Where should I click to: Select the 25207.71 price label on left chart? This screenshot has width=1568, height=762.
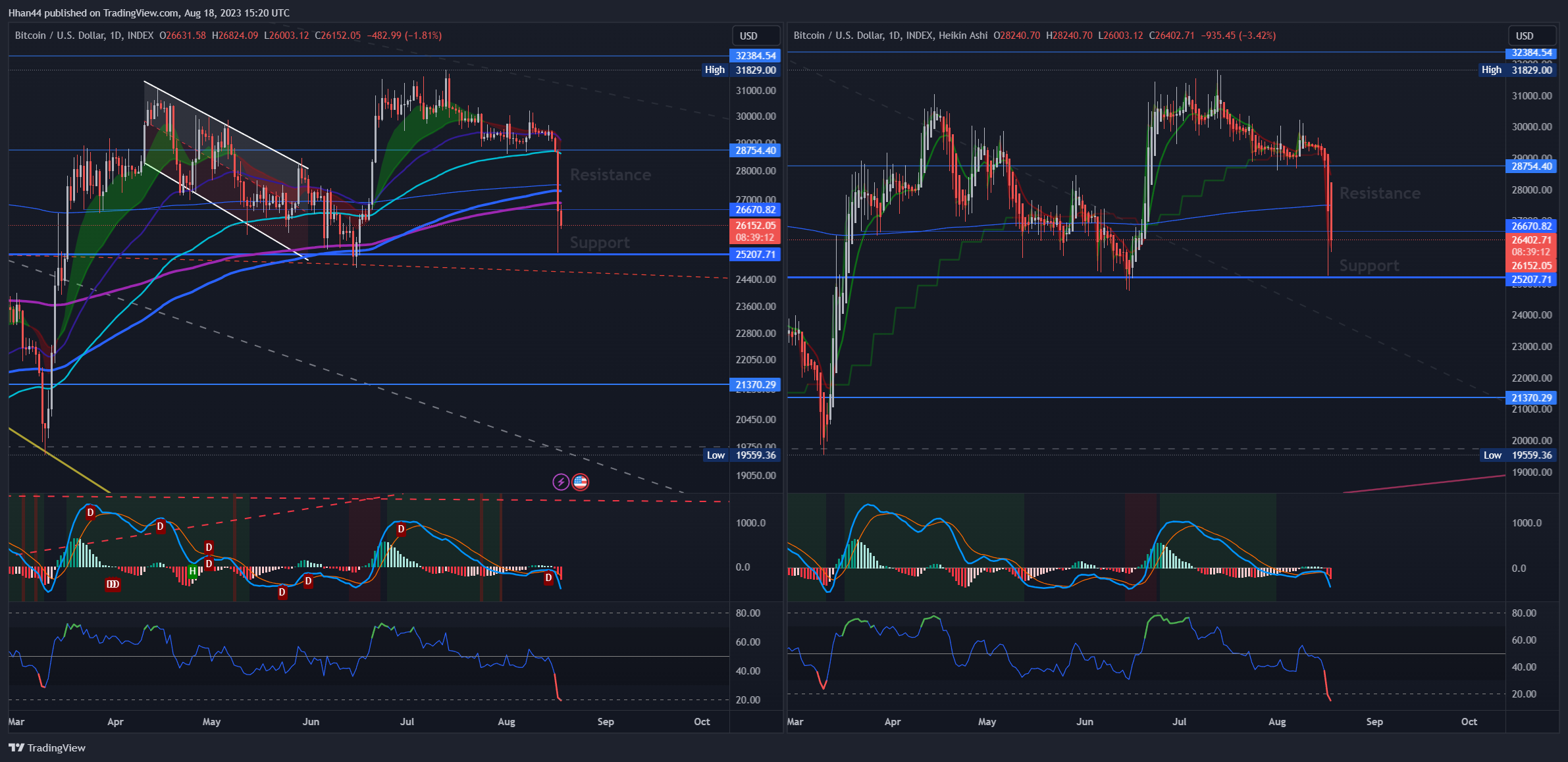pos(755,255)
